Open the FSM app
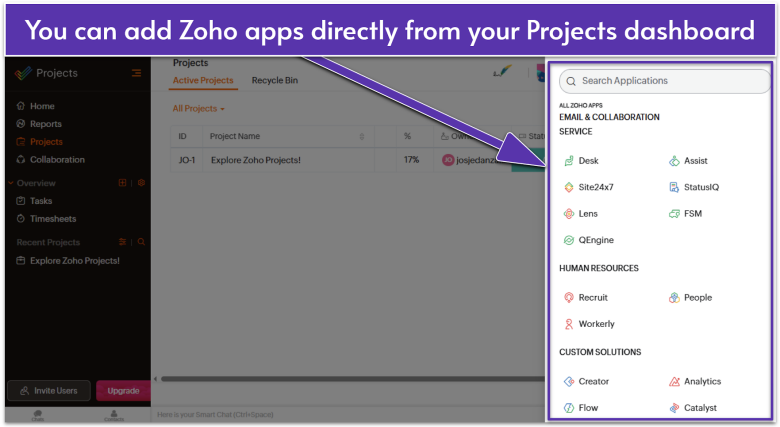The height and width of the screenshot is (427, 780). [685, 214]
